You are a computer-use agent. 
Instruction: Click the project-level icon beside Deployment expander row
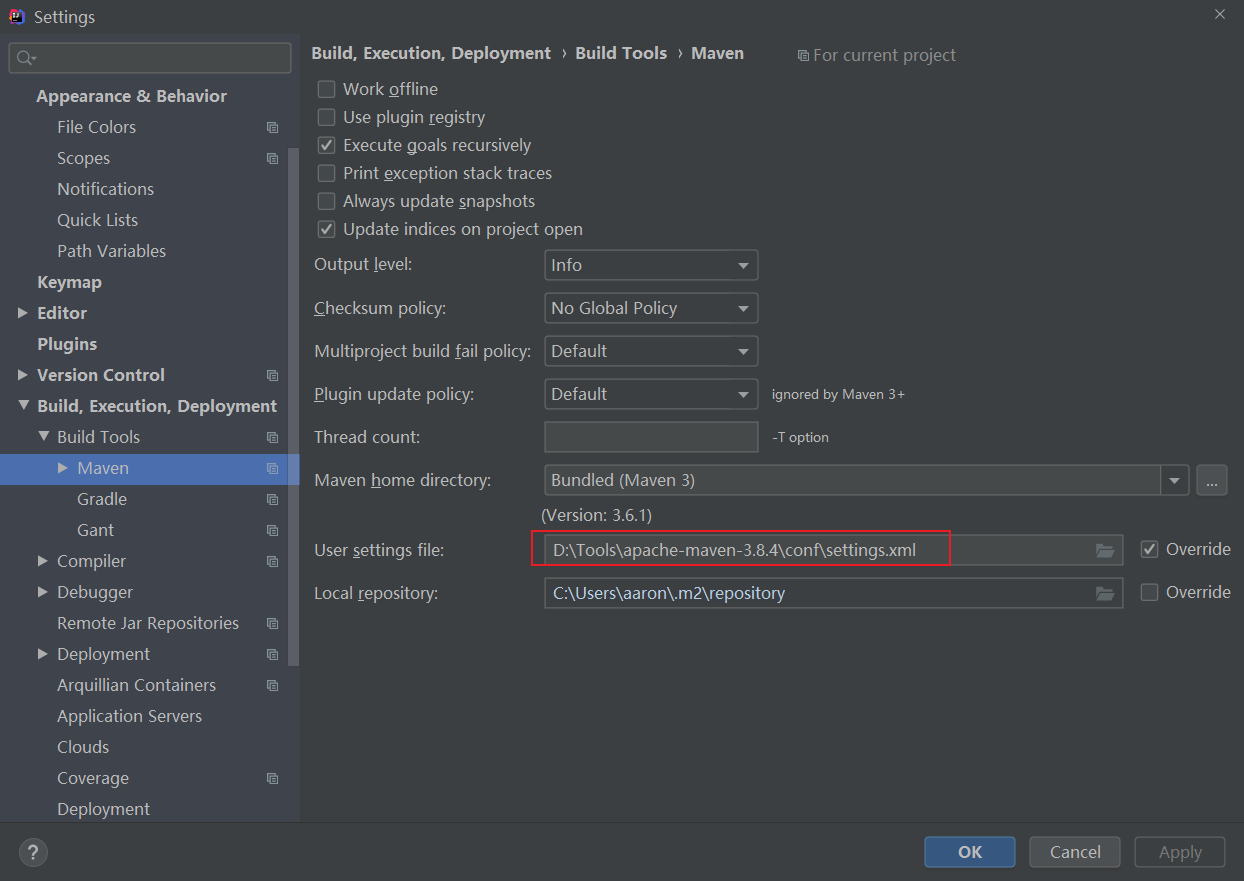coord(272,655)
